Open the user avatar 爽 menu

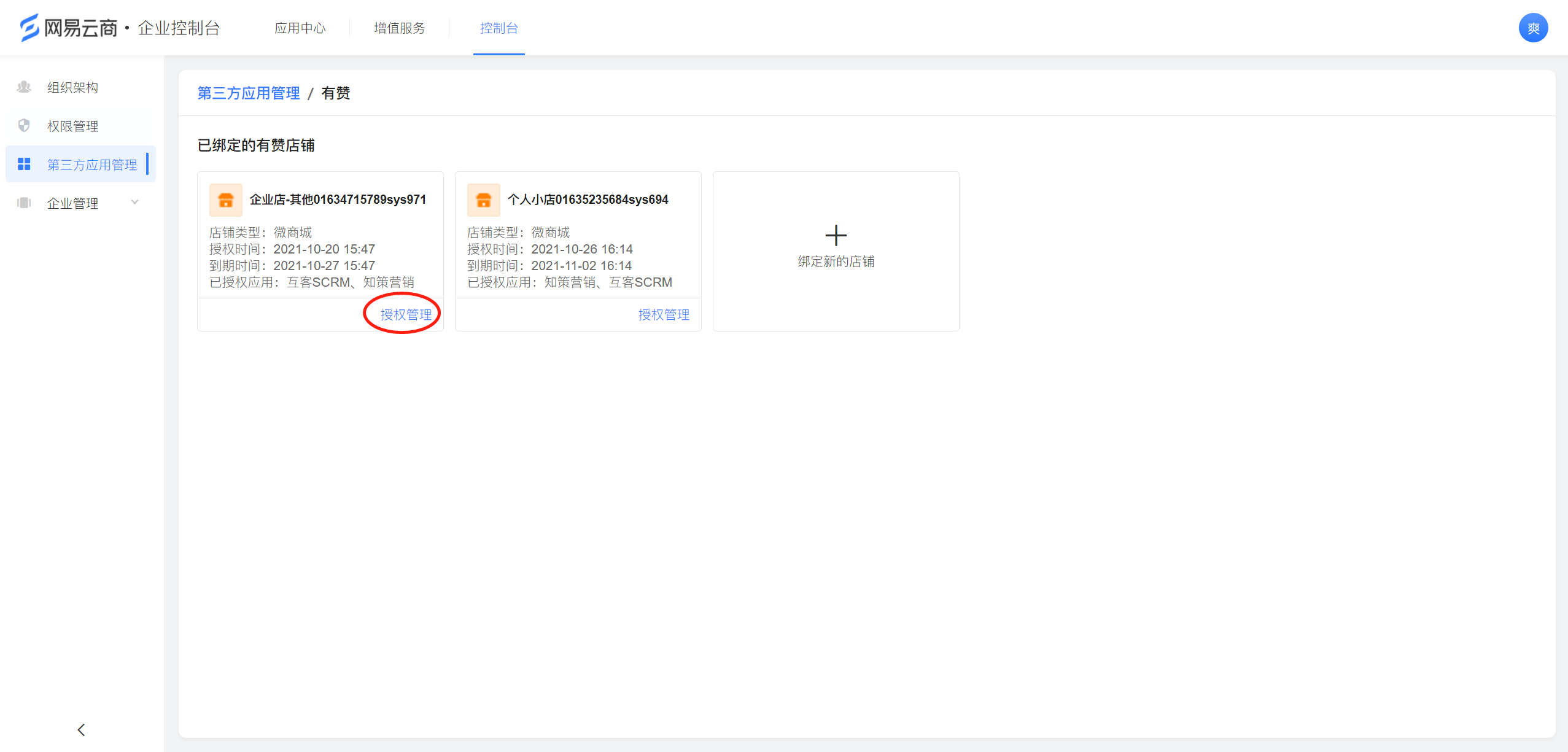(1533, 28)
